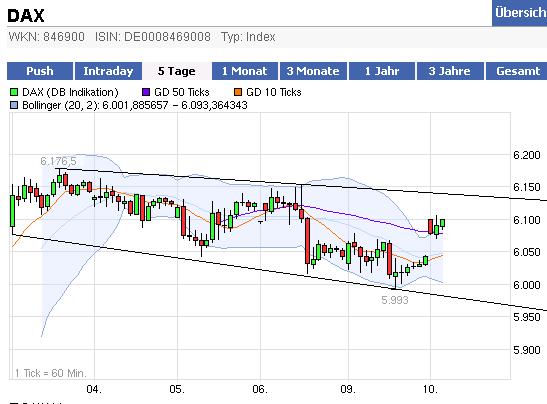The image size is (547, 404).
Task: Click the 6.150 axis value
Action: tap(527, 187)
